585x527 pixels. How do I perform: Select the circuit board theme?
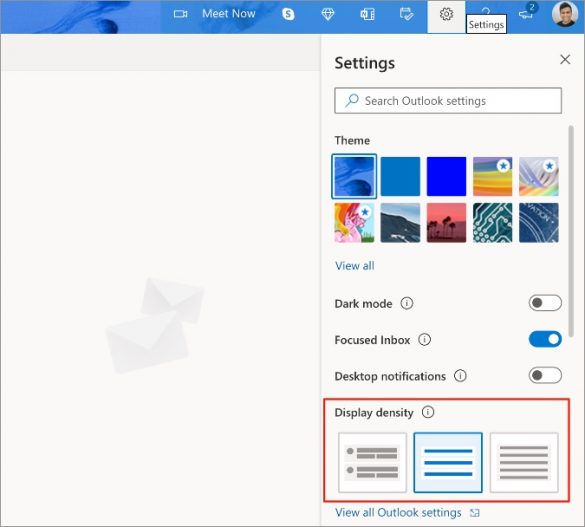(492, 223)
